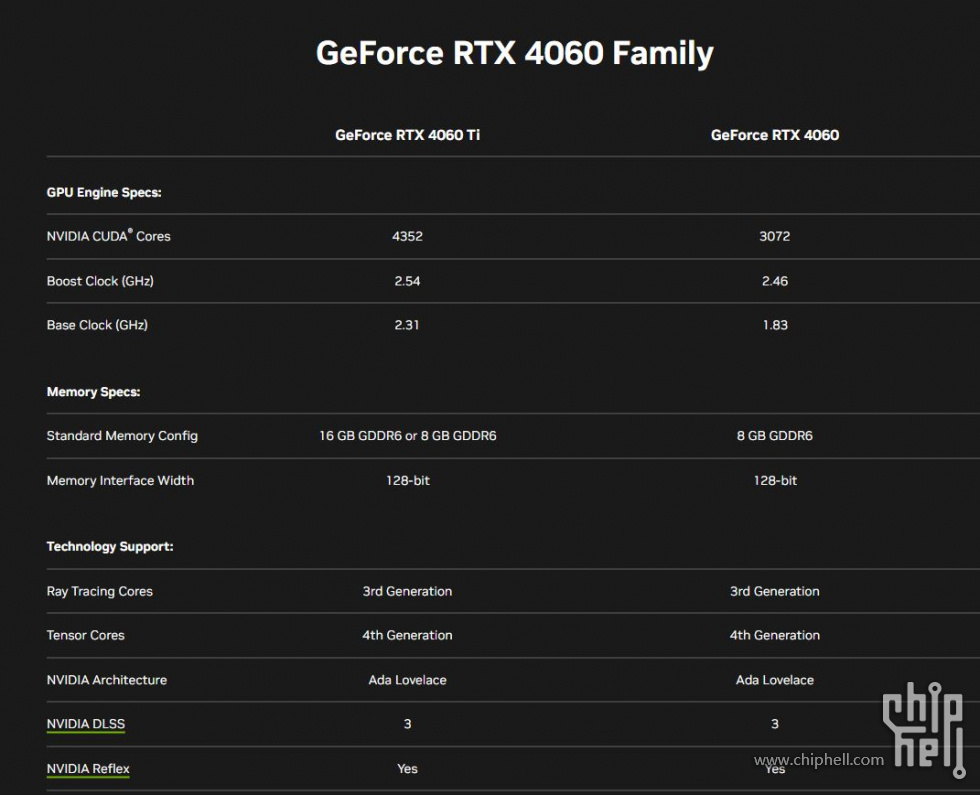Click the RTX 4060 128-bit value
This screenshot has width=980, height=795.
[775, 481]
